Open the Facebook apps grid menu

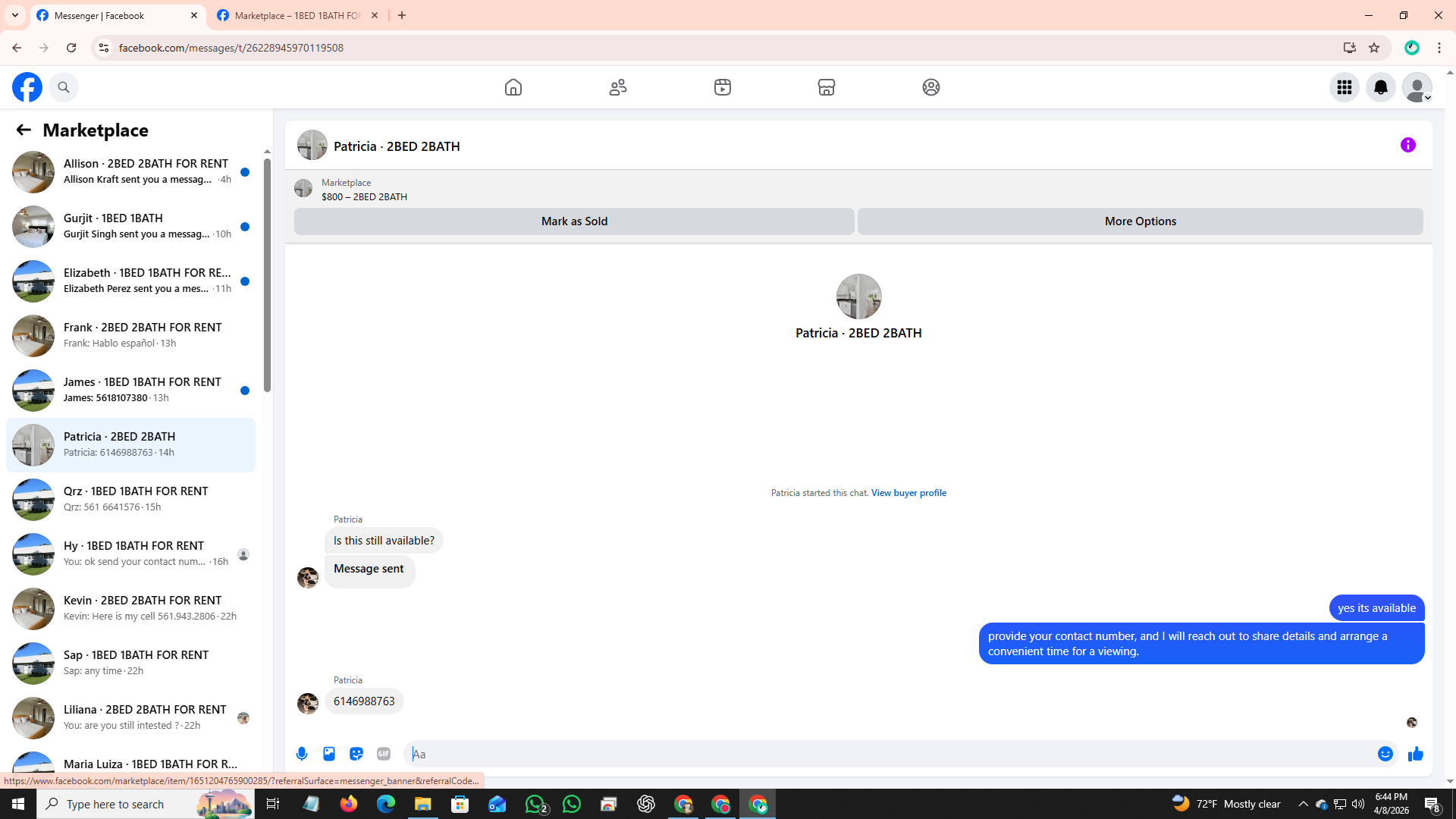[x=1344, y=87]
